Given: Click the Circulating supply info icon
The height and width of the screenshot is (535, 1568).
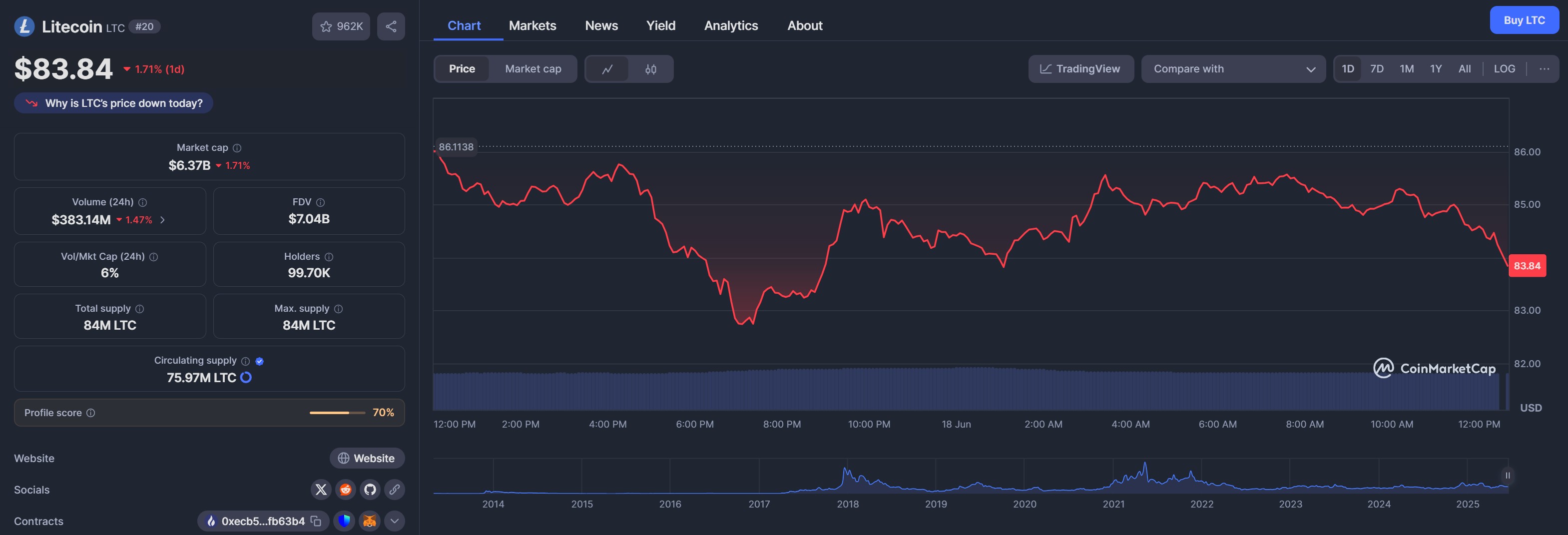Looking at the screenshot, I should [x=245, y=361].
